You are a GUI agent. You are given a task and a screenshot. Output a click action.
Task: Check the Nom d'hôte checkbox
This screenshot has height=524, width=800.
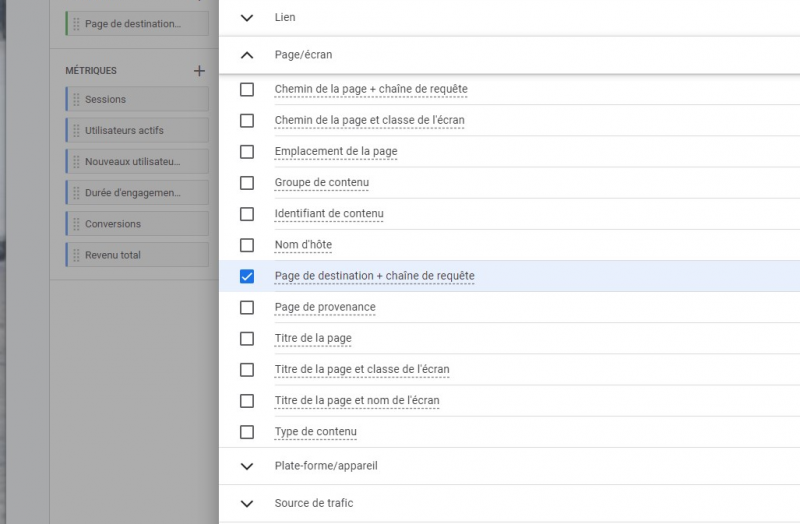[247, 245]
